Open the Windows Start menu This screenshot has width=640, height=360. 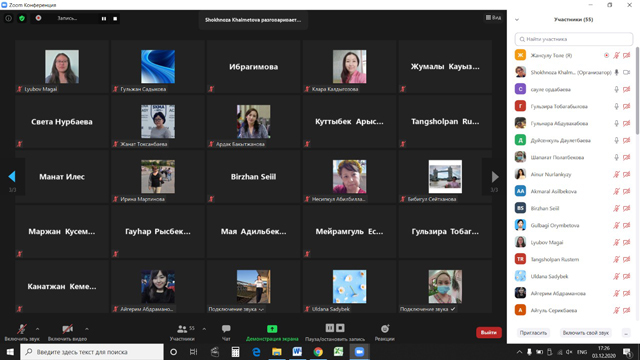pyautogui.click(x=10, y=352)
